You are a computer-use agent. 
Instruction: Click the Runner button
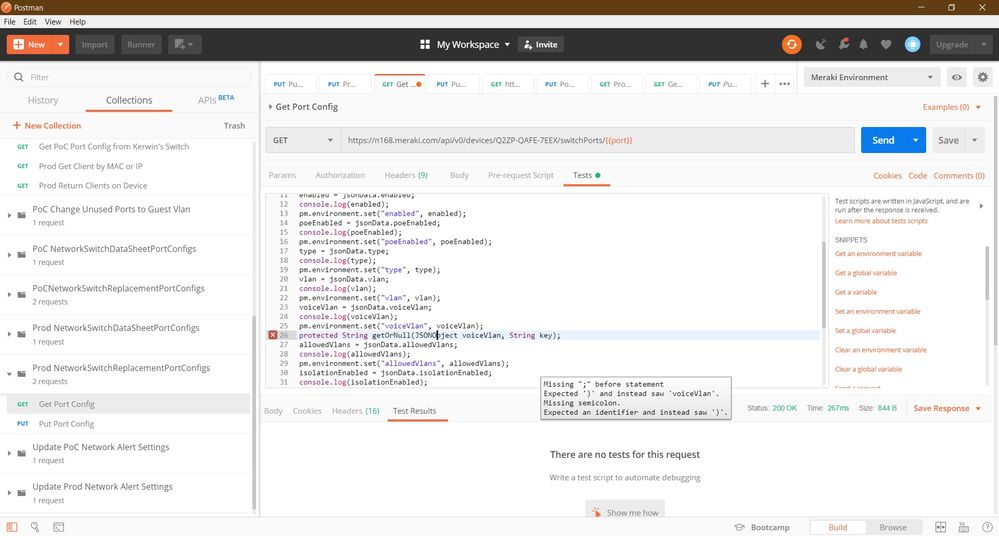coord(141,45)
